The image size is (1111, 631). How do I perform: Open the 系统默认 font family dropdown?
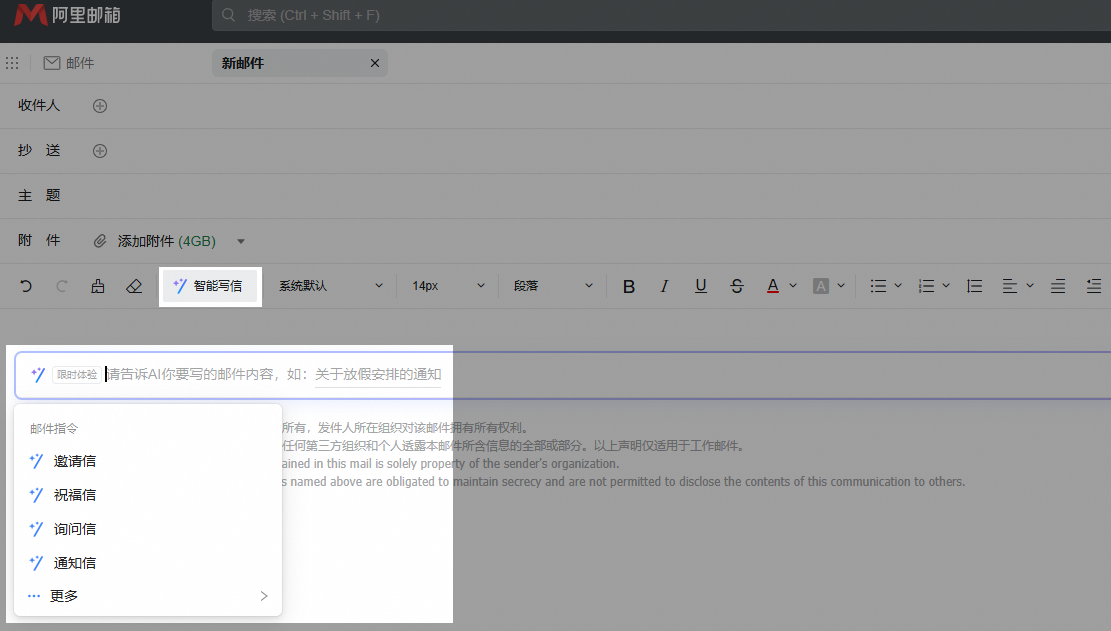(x=330, y=286)
